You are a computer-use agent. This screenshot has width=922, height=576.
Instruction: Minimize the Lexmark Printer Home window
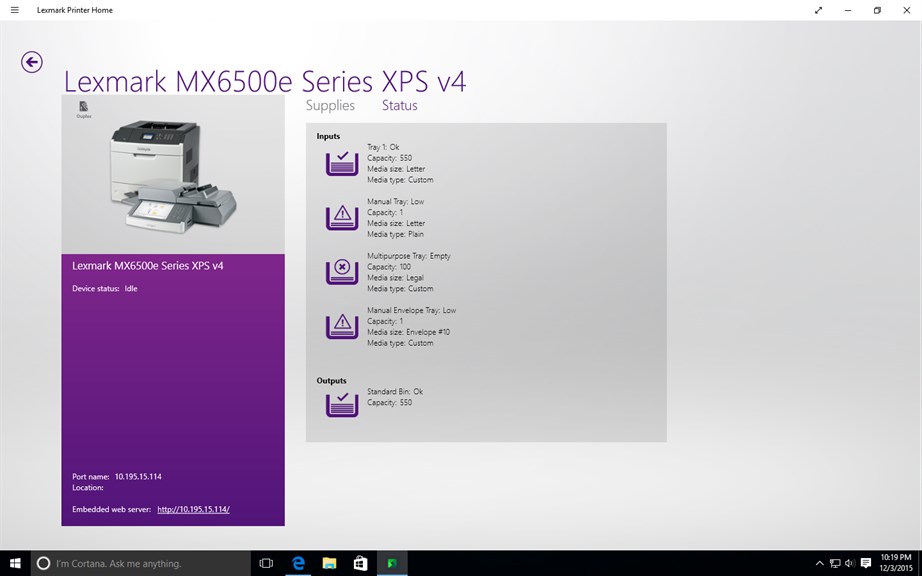point(848,10)
